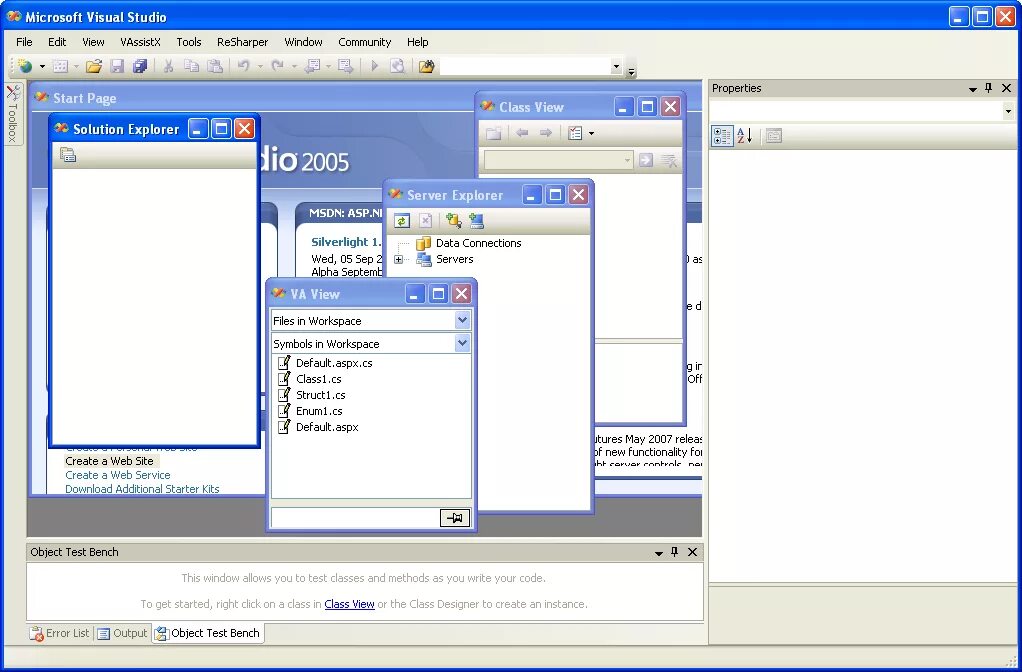1022x672 pixels.
Task: Toggle Categorized view in Properties panel
Action: point(722,136)
